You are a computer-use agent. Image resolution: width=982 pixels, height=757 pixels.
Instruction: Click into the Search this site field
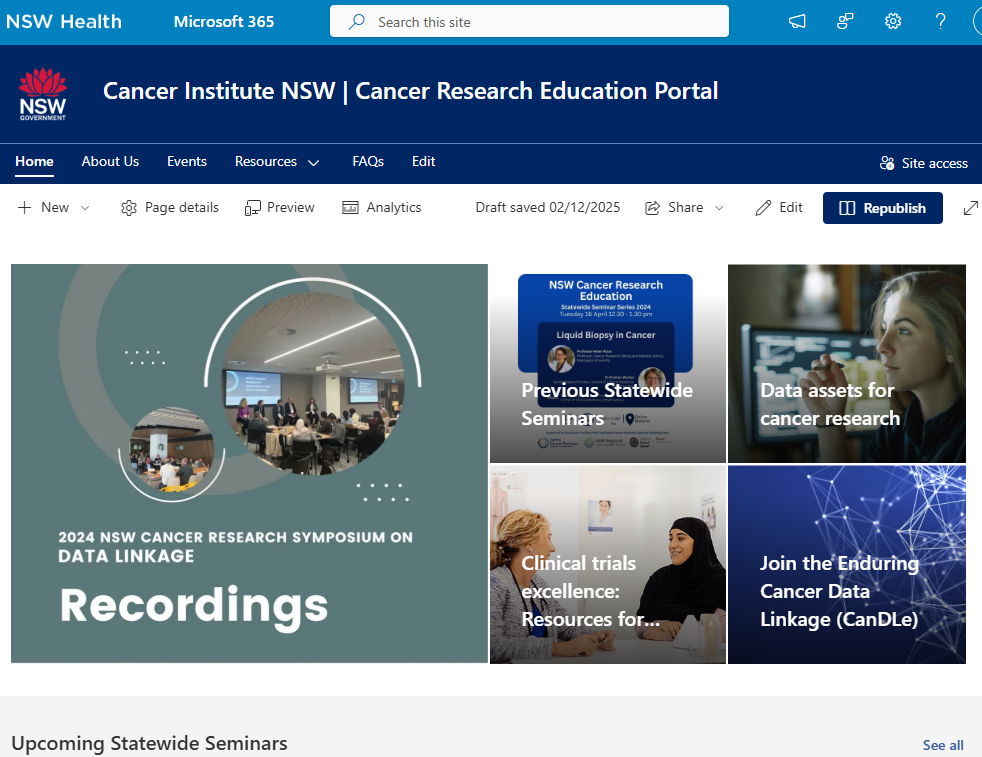click(529, 22)
